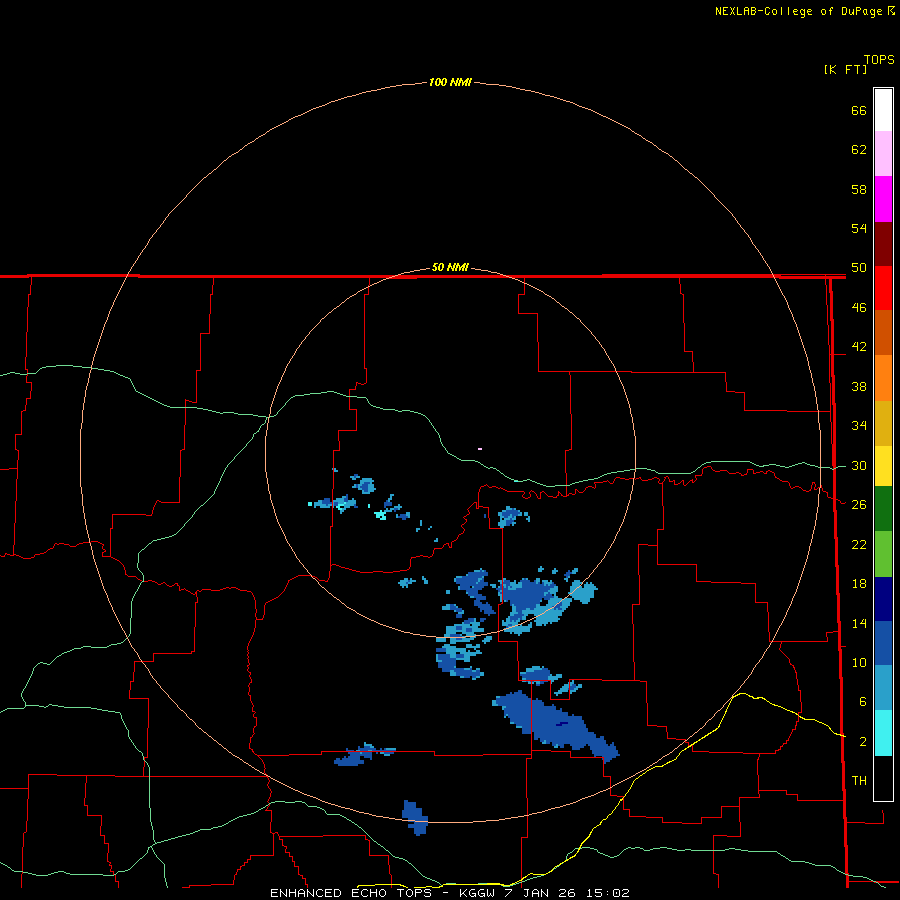Select the medium blue legend swatch
Viewport: 900px width, 900px height.
click(x=883, y=643)
